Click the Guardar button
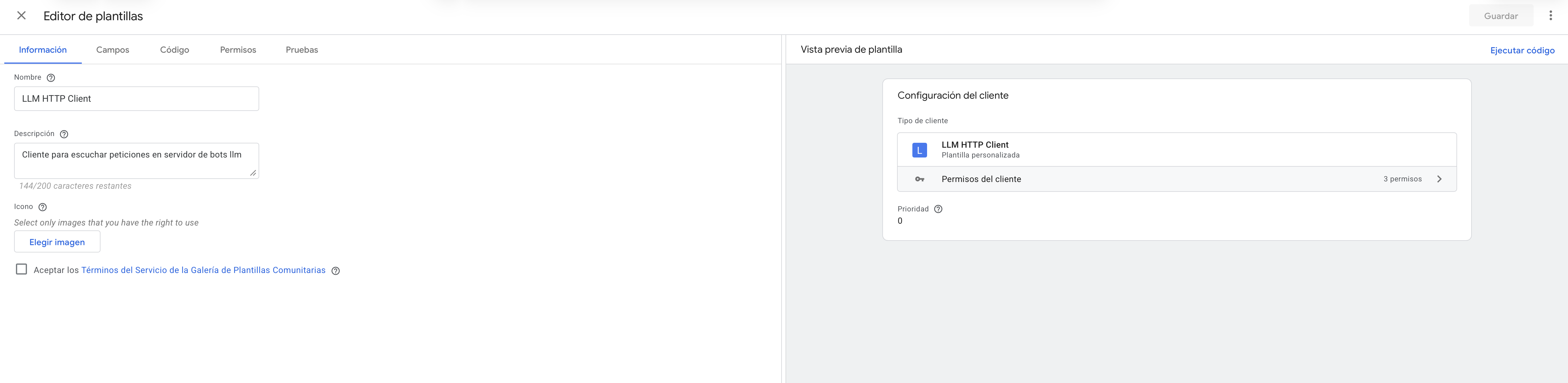The image size is (1568, 383). pos(1500,16)
